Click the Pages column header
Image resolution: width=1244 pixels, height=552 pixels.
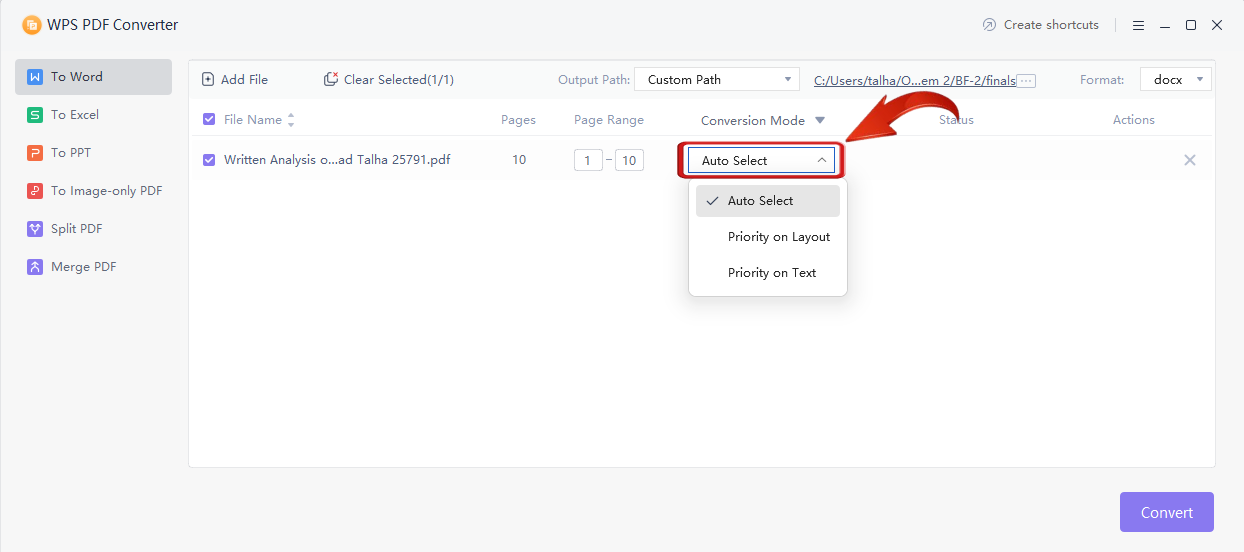coord(518,120)
